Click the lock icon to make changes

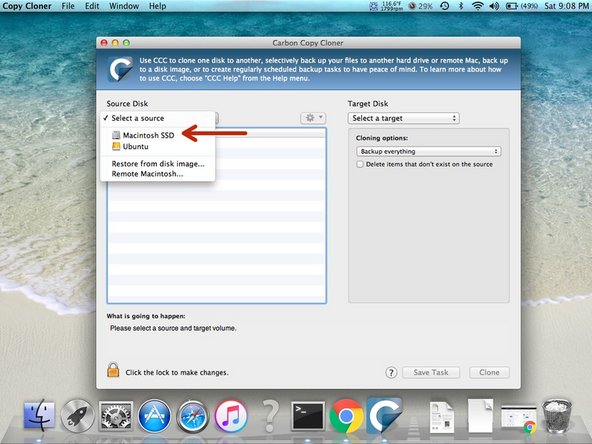113,370
